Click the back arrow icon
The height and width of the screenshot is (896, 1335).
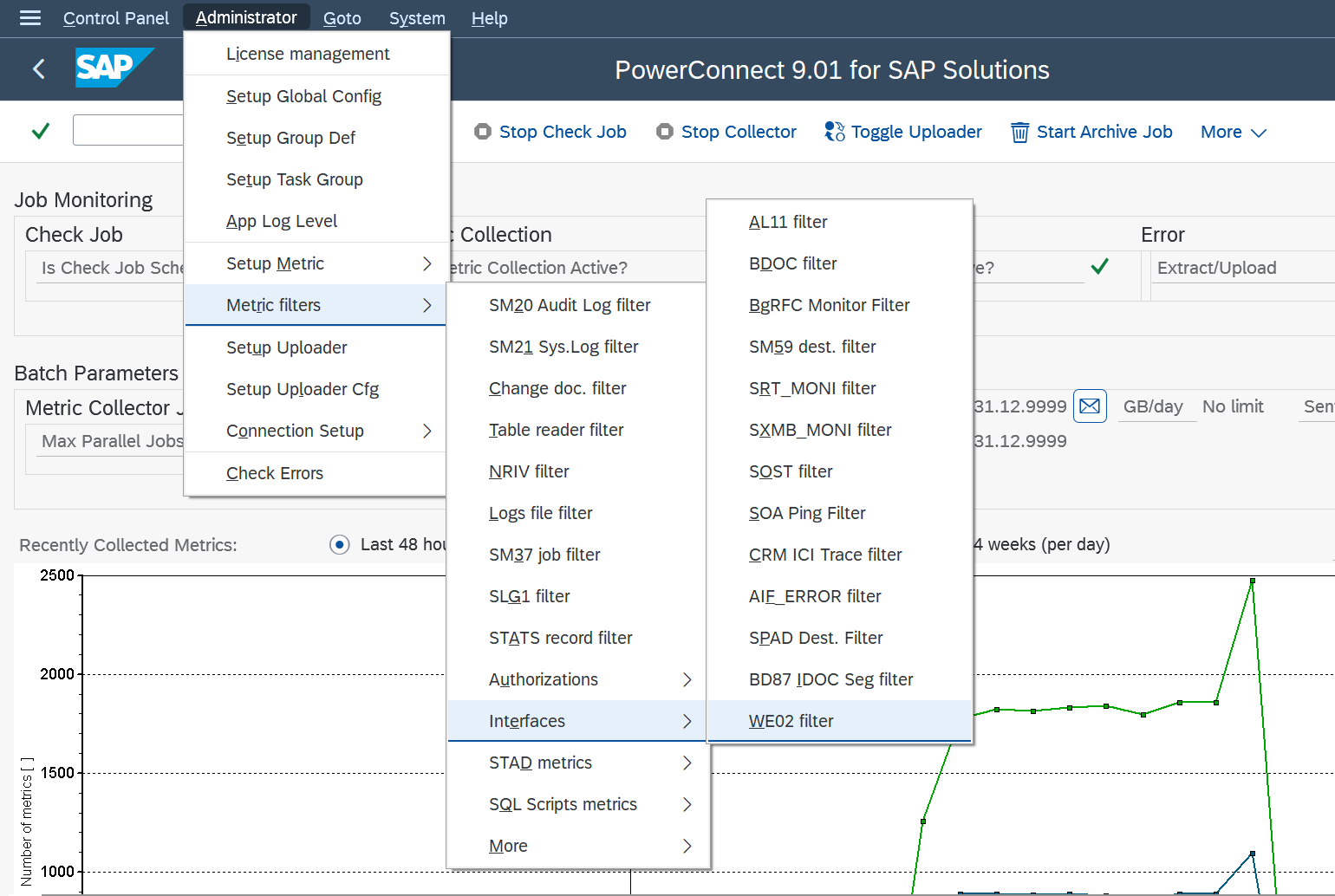(38, 69)
